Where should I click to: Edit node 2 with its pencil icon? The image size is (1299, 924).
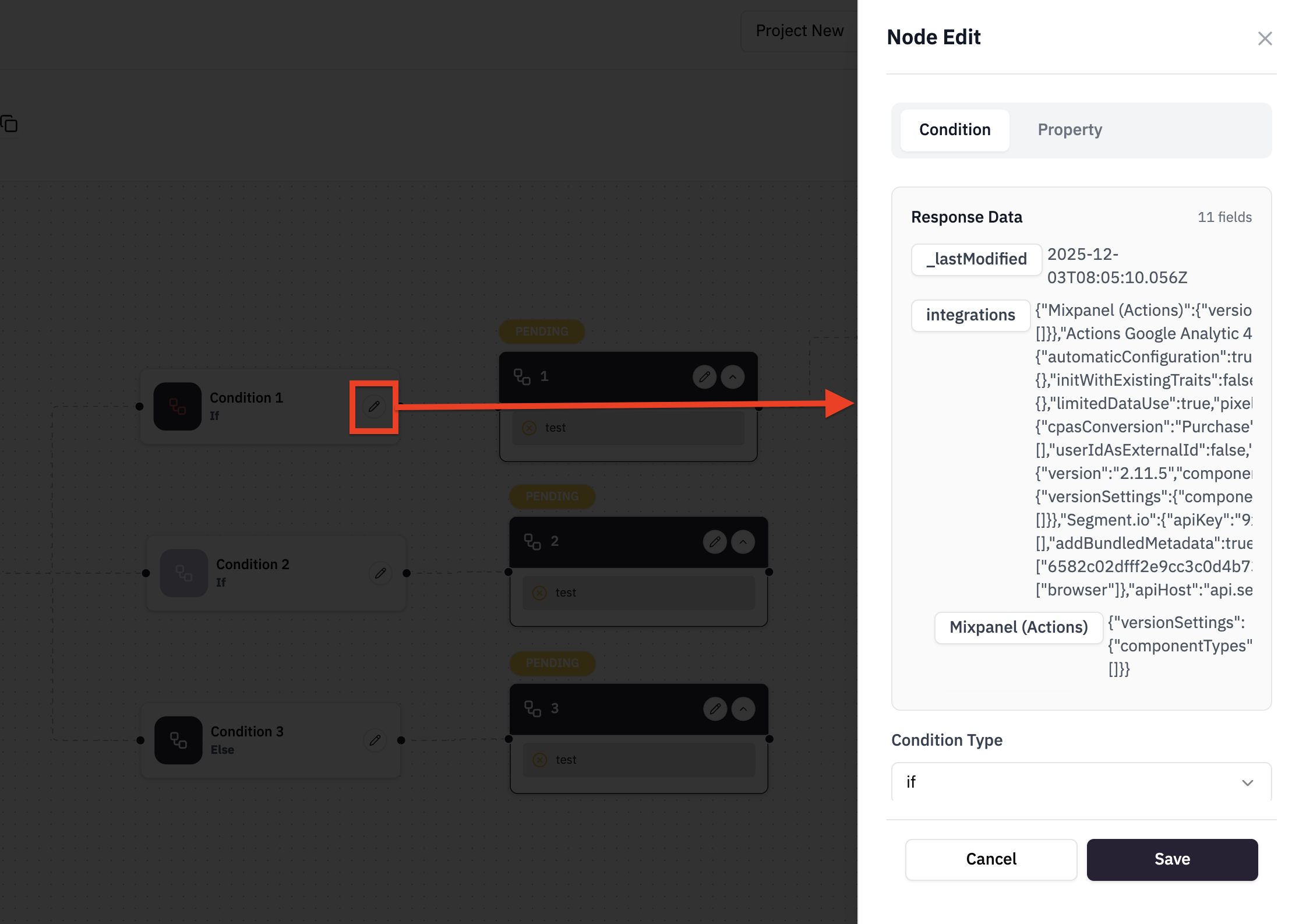click(x=715, y=542)
